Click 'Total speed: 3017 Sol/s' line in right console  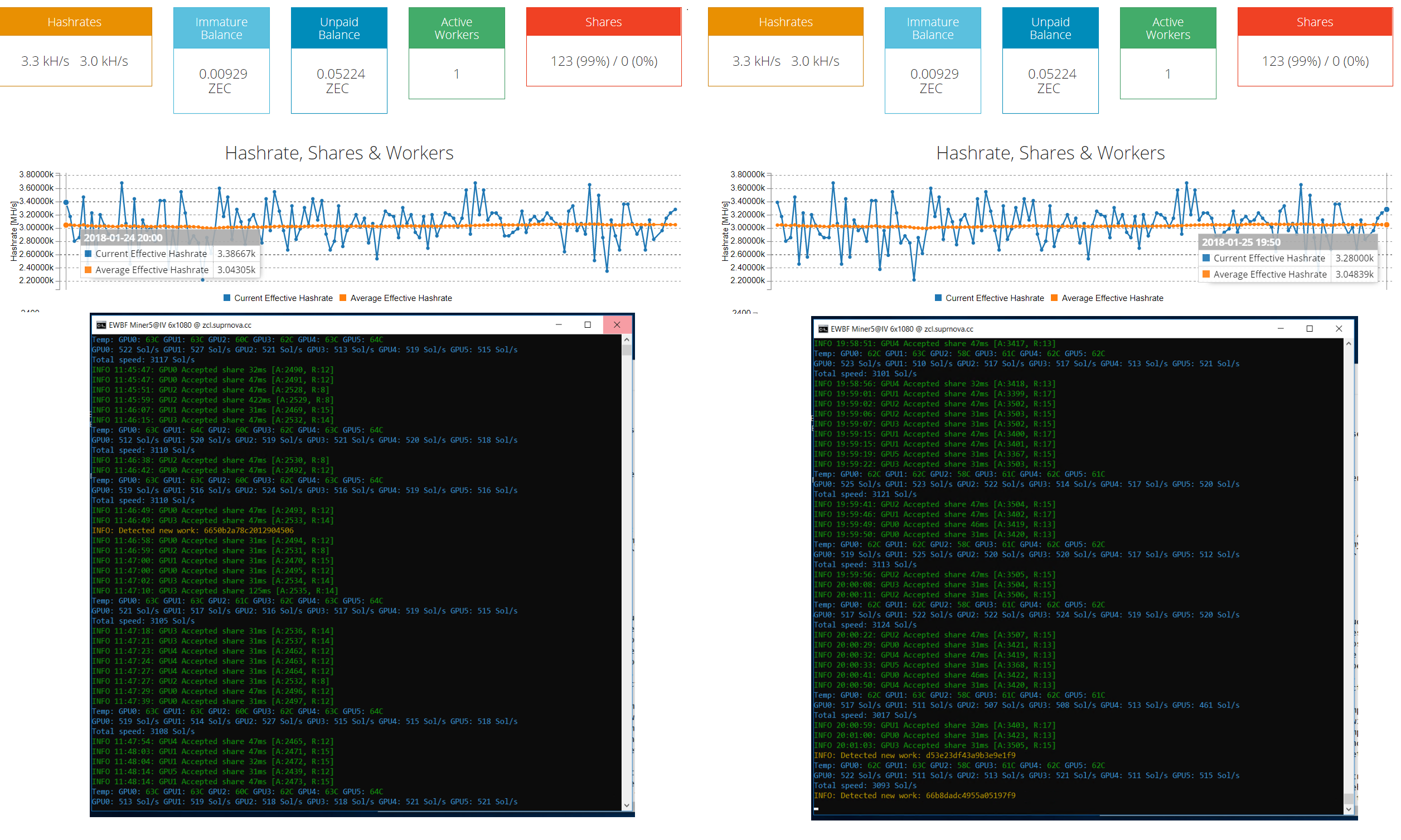(865, 715)
